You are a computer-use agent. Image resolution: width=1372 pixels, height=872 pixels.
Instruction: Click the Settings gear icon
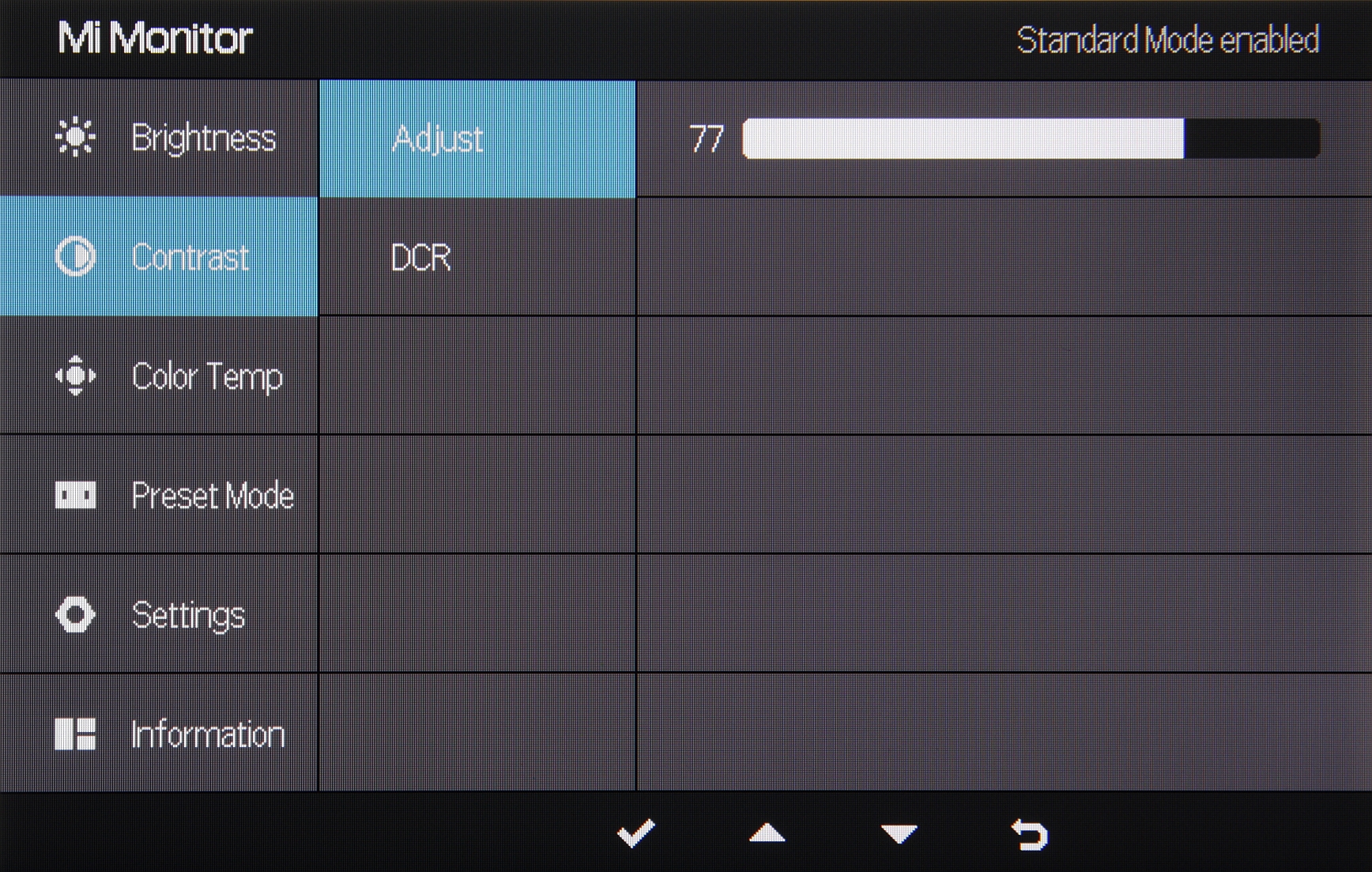pos(75,614)
